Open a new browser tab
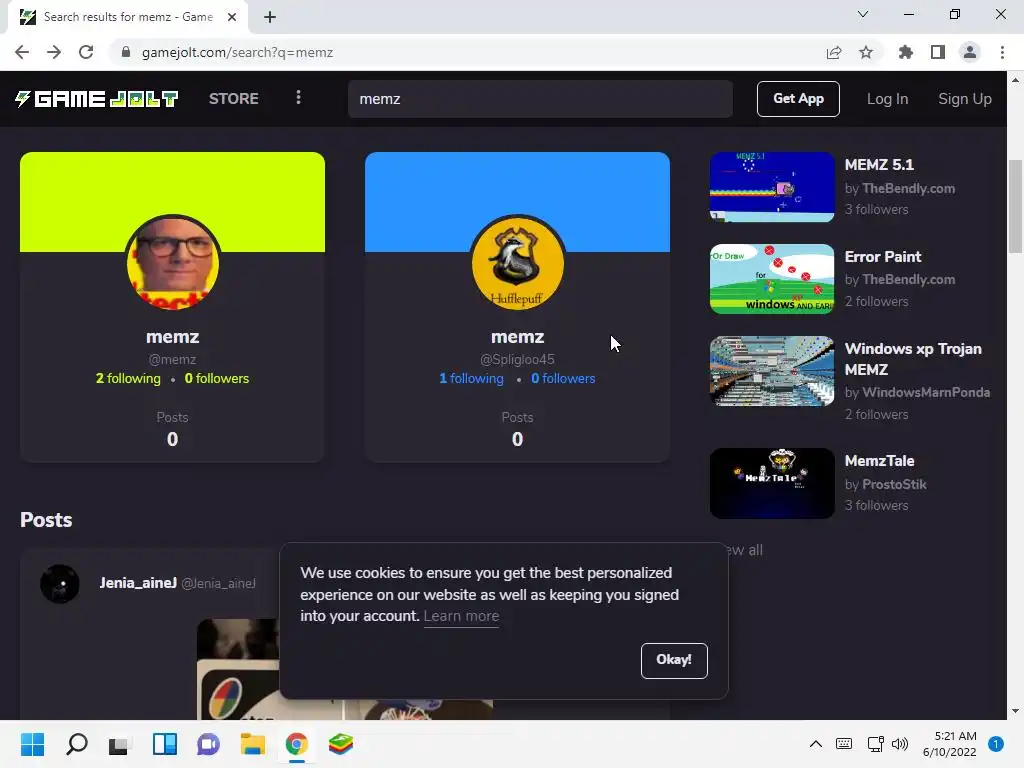 click(270, 17)
